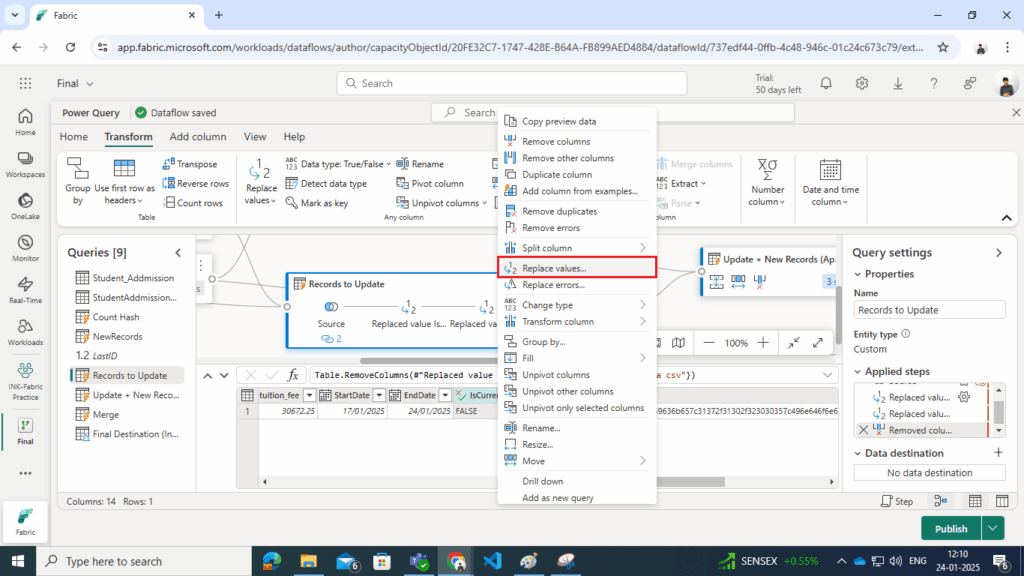Click the Rename ribbon command
The width and height of the screenshot is (1024, 576).
[x=420, y=164]
